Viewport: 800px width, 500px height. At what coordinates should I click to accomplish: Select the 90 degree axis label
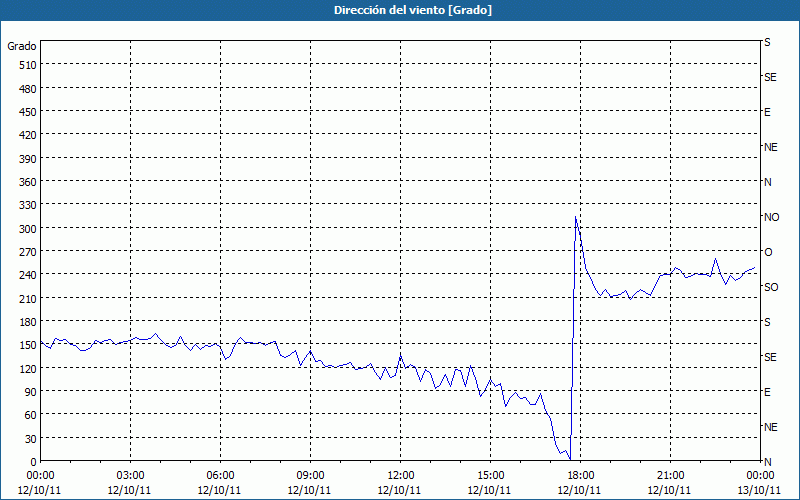(x=31, y=391)
